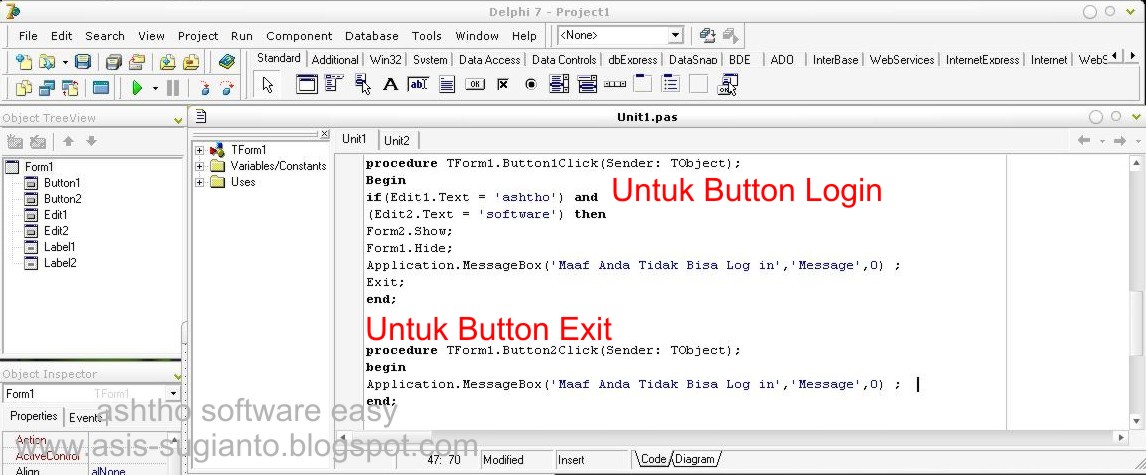Viewport: 1146px width, 475px height.
Task: Click the Pause program icon
Action: [x=173, y=88]
